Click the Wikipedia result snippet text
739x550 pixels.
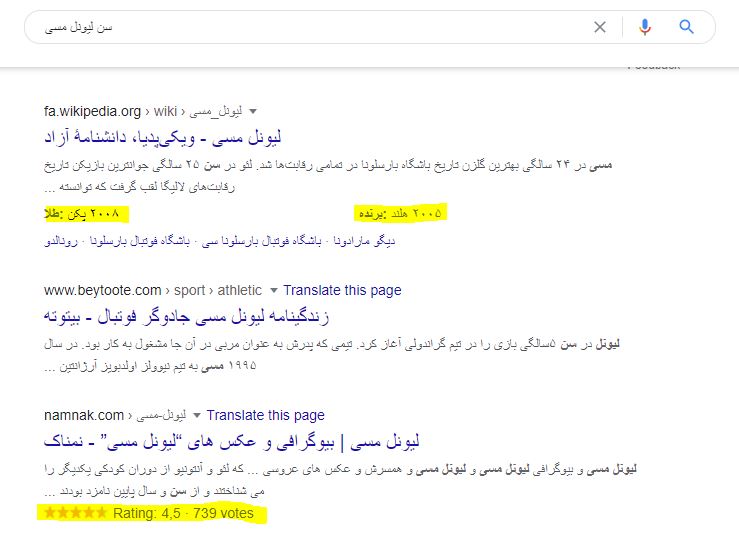click(328, 176)
